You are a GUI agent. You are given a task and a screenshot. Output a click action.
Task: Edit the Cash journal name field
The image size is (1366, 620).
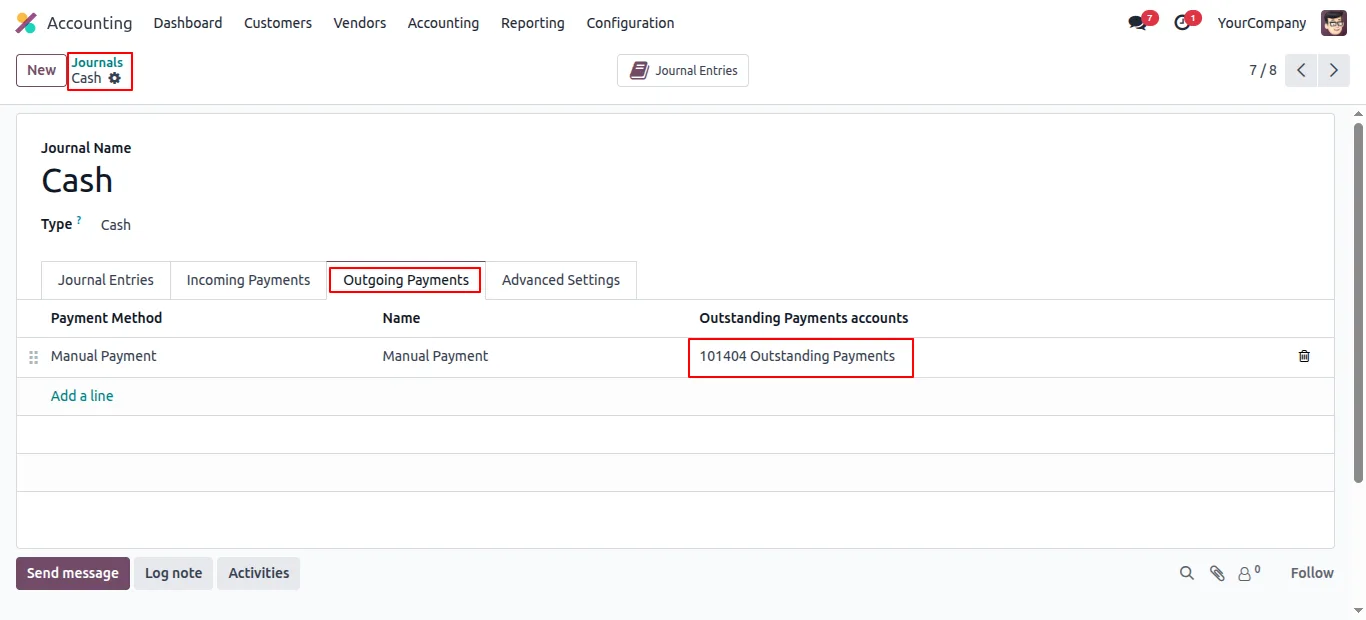click(77, 181)
